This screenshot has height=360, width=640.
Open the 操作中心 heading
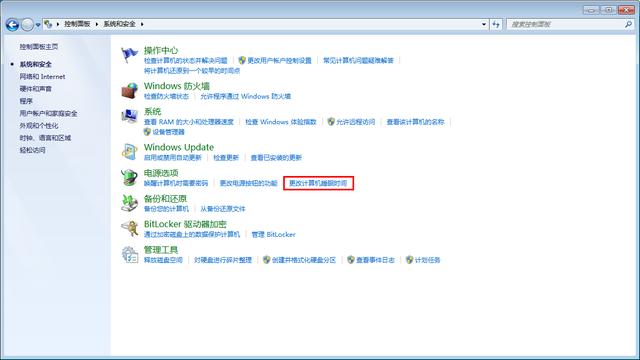(161, 50)
